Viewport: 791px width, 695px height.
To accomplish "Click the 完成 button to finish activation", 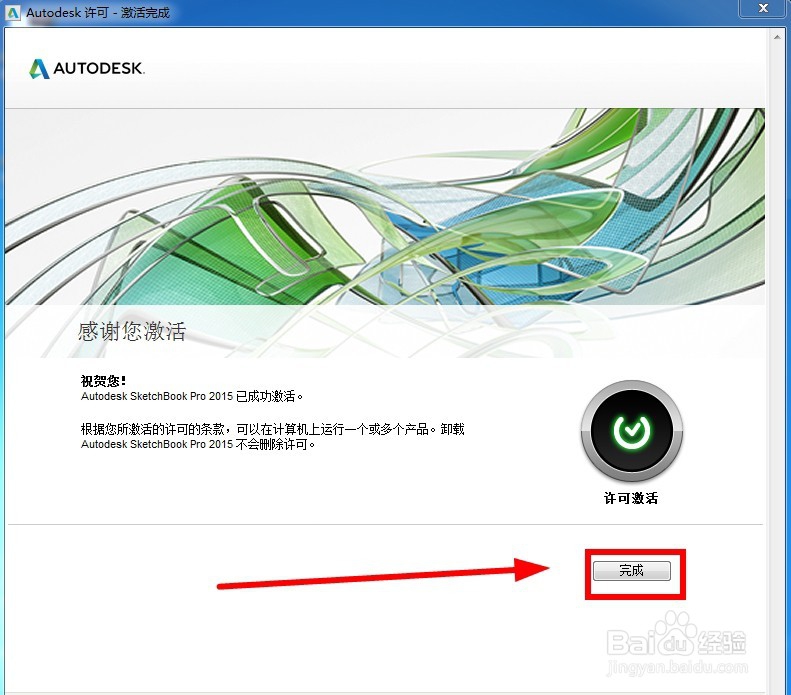I will 632,570.
